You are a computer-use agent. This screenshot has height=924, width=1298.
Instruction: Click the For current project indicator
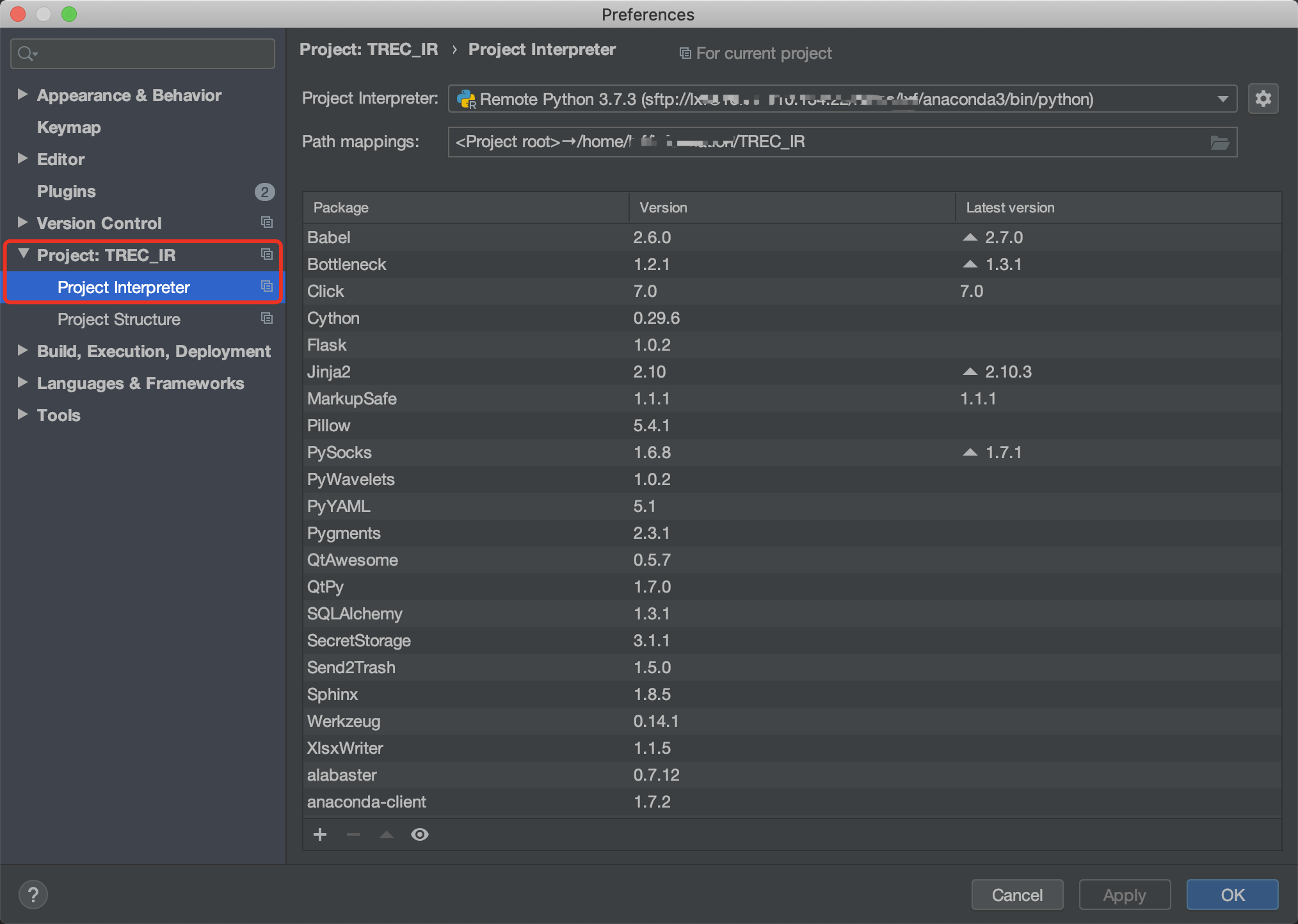click(x=755, y=53)
